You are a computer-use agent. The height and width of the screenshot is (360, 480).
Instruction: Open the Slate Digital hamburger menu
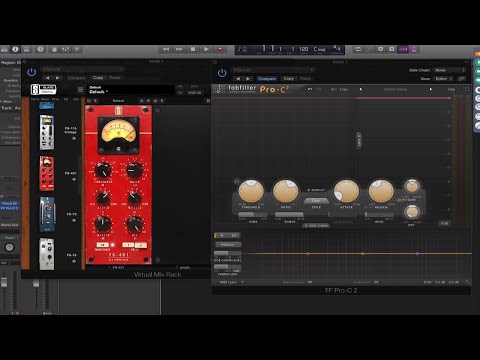tap(80, 90)
